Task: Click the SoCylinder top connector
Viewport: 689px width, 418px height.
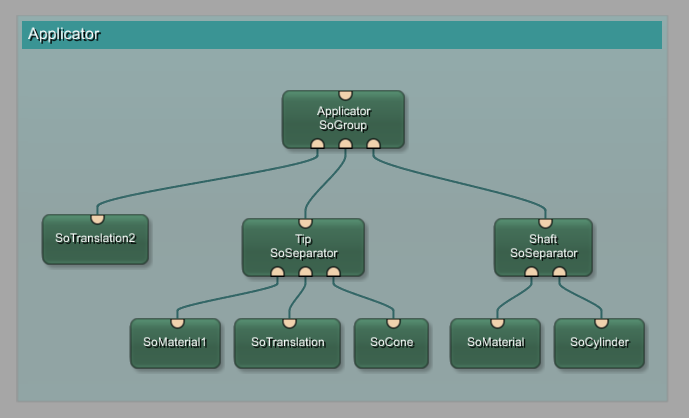Action: click(x=601, y=323)
